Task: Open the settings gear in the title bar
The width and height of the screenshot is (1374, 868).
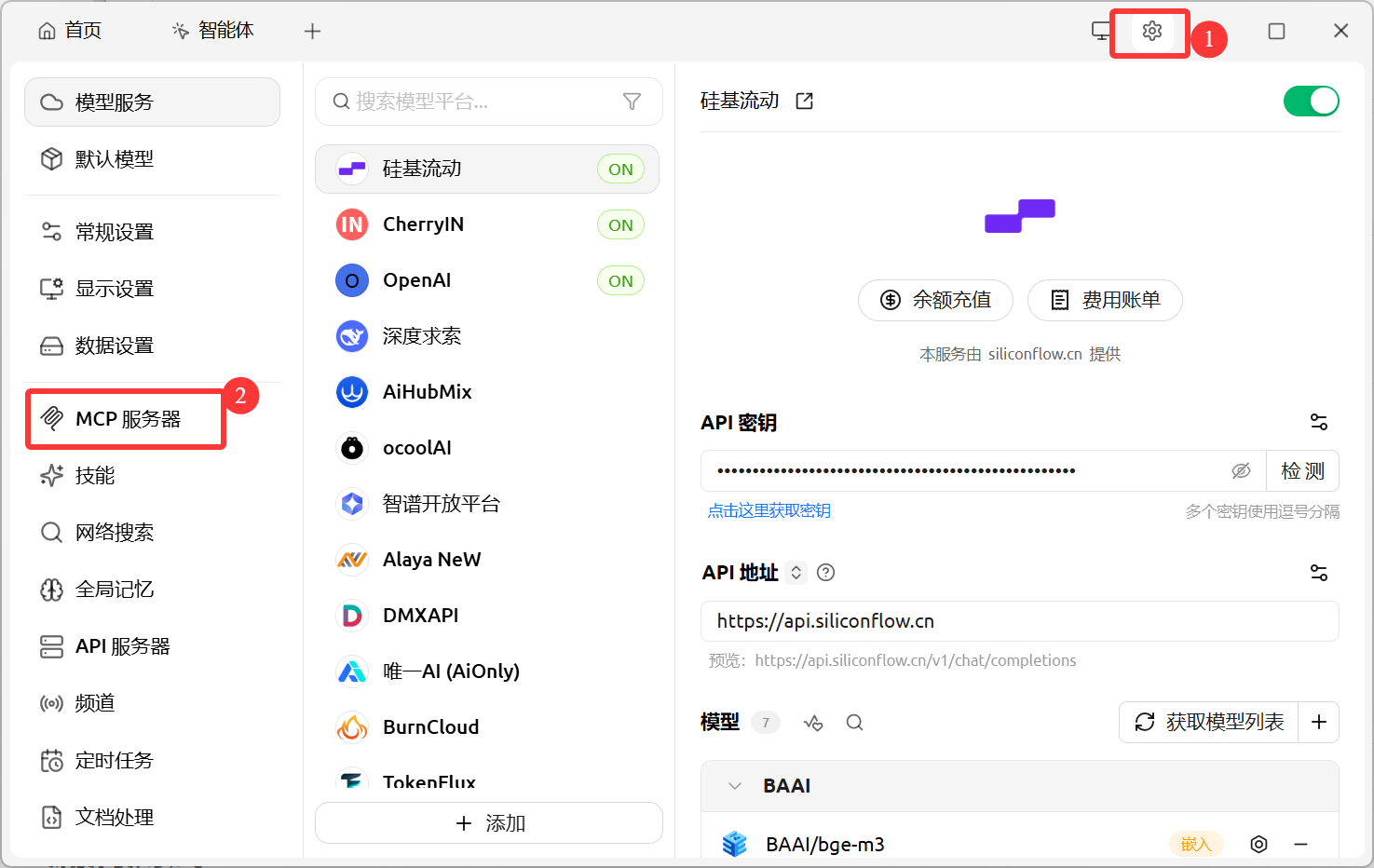Action: click(x=1152, y=31)
